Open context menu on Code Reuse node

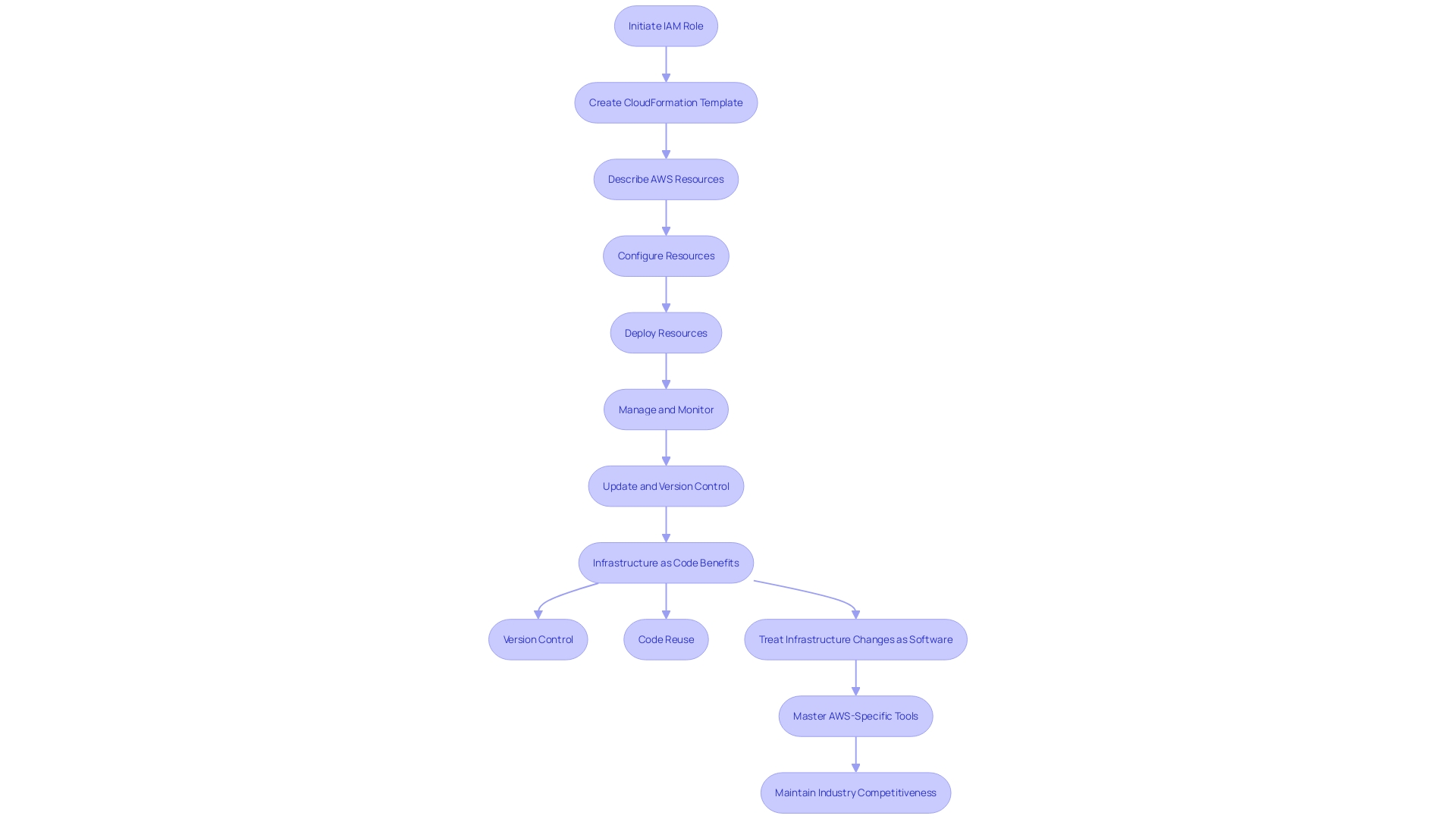(x=665, y=639)
